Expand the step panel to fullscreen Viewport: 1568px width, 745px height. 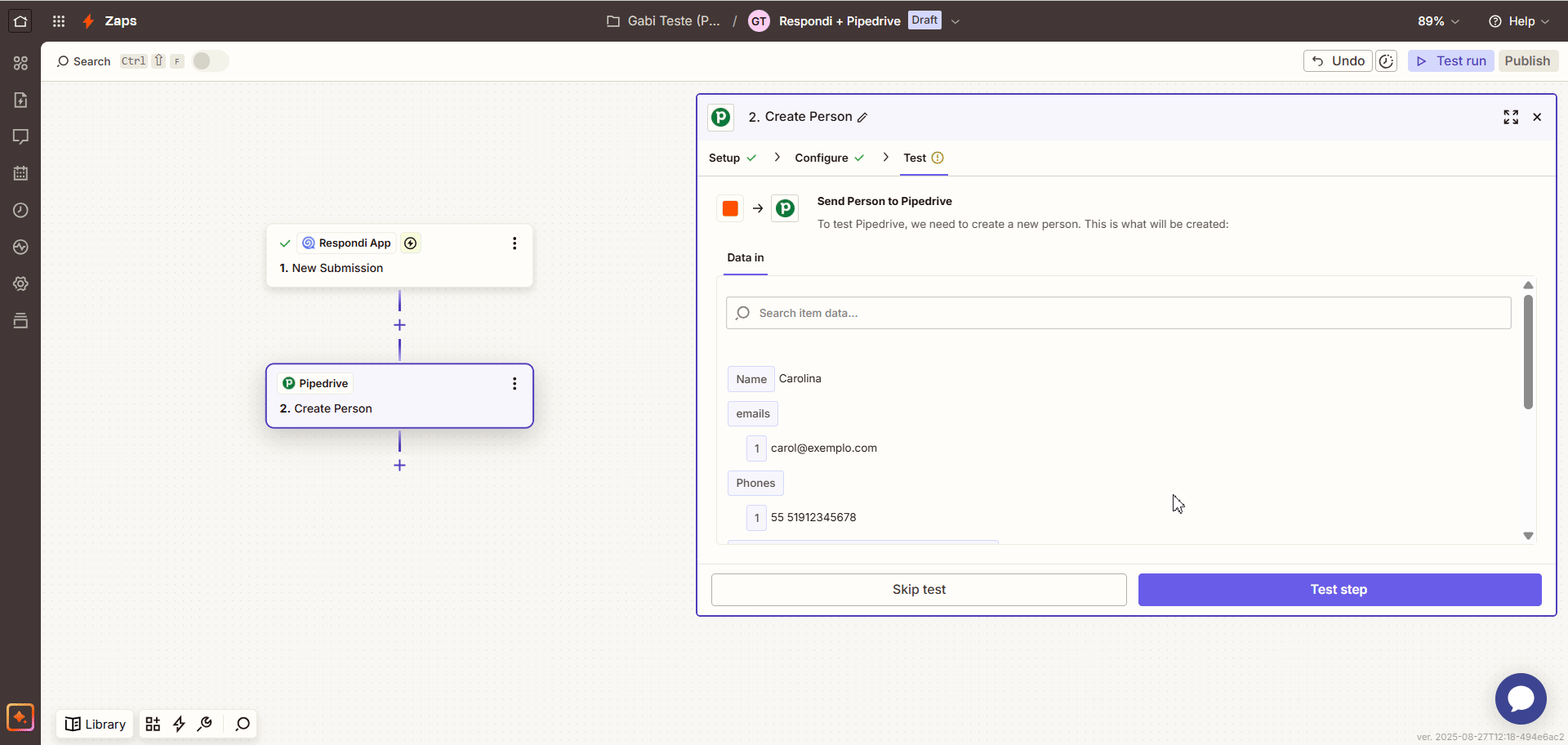pyautogui.click(x=1511, y=117)
